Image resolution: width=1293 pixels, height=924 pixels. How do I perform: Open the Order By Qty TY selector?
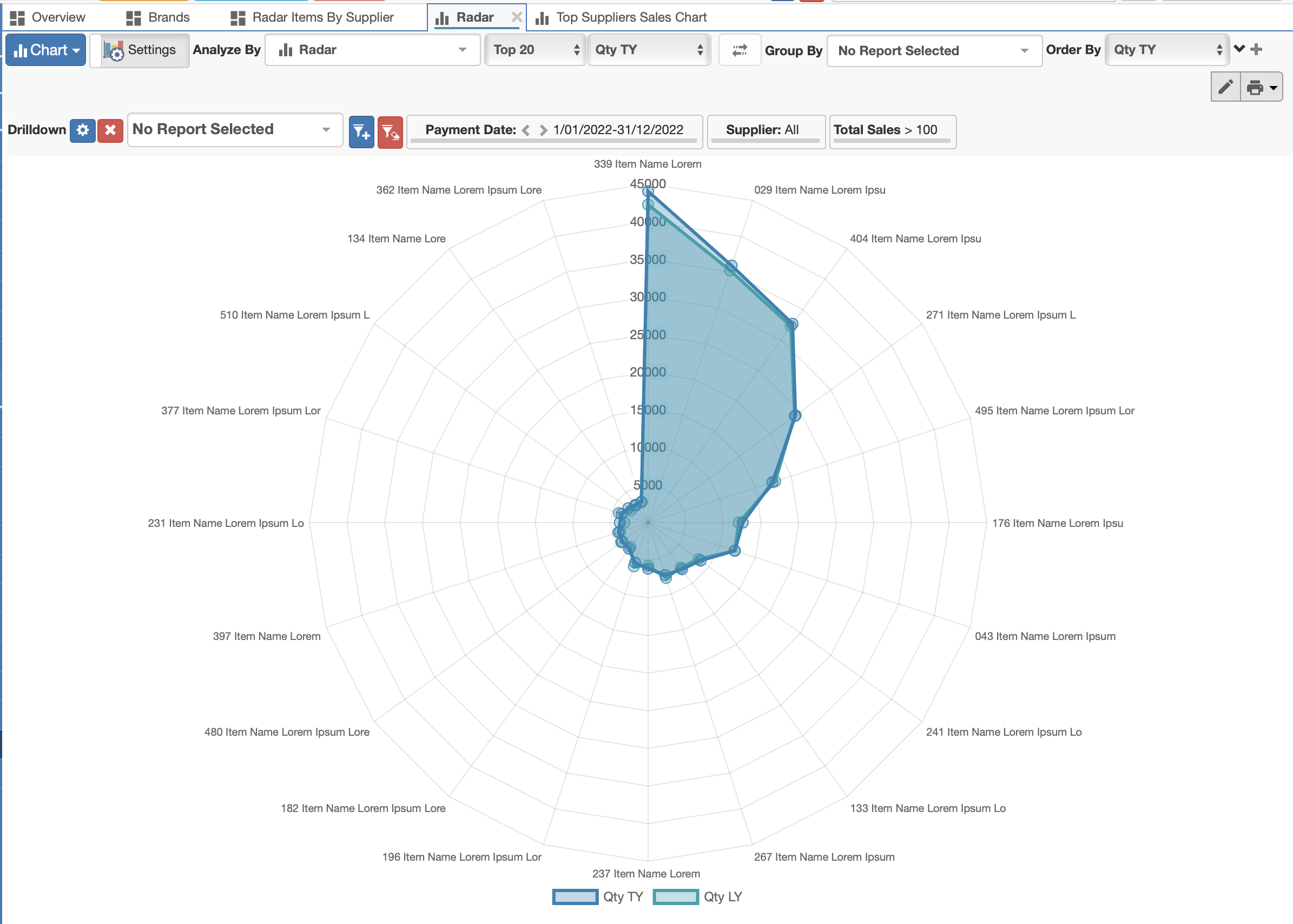[1167, 50]
